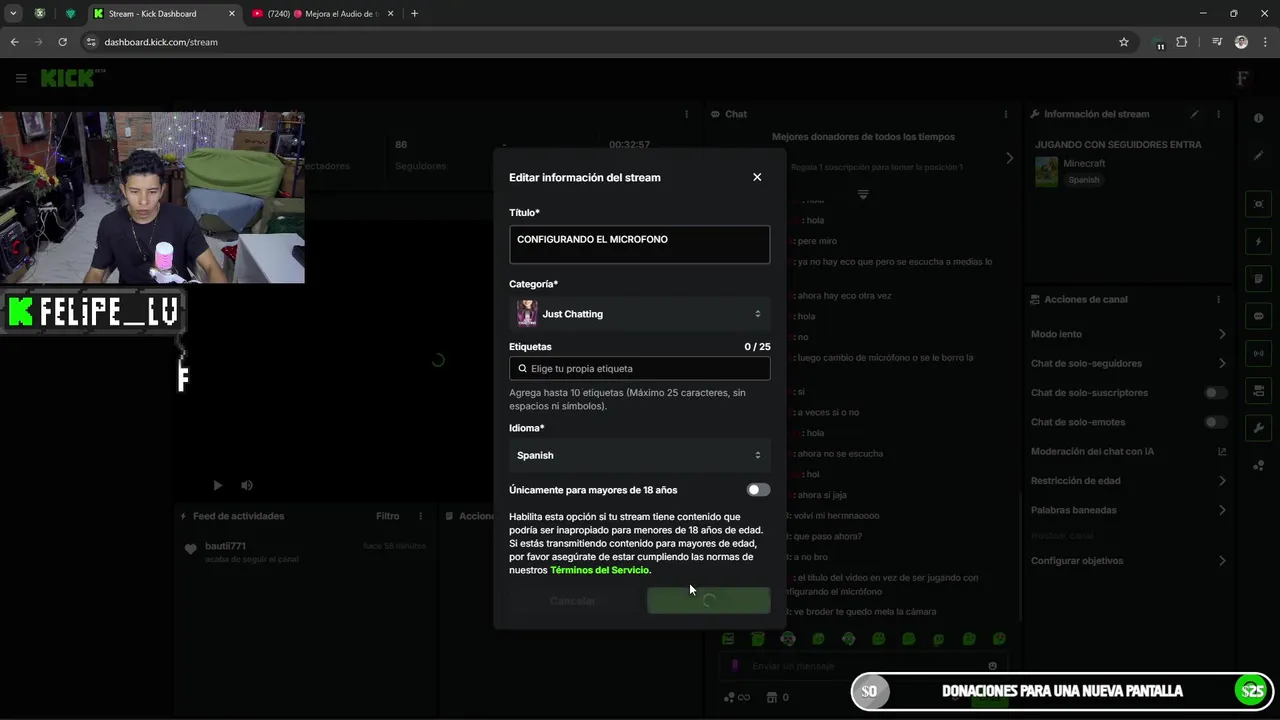This screenshot has width=1280, height=720.
Task: Click the pencil icon in right sidebar
Action: coord(1259,156)
